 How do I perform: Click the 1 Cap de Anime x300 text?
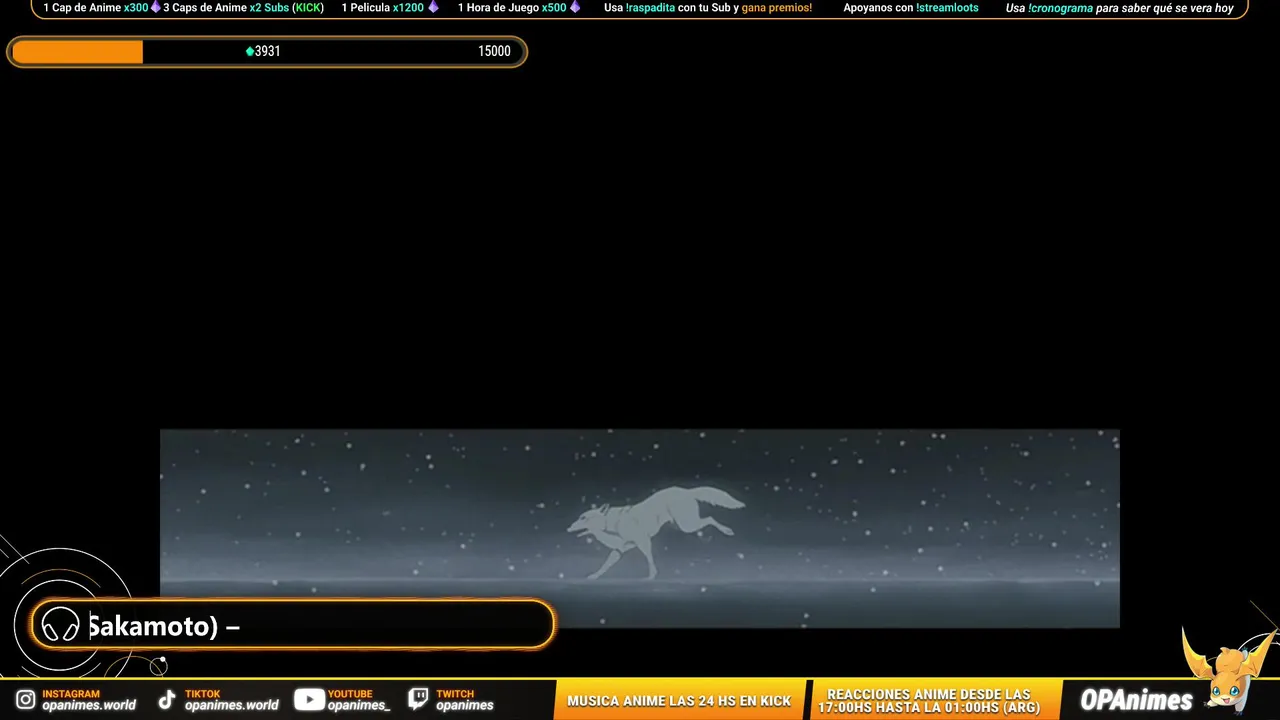[96, 8]
